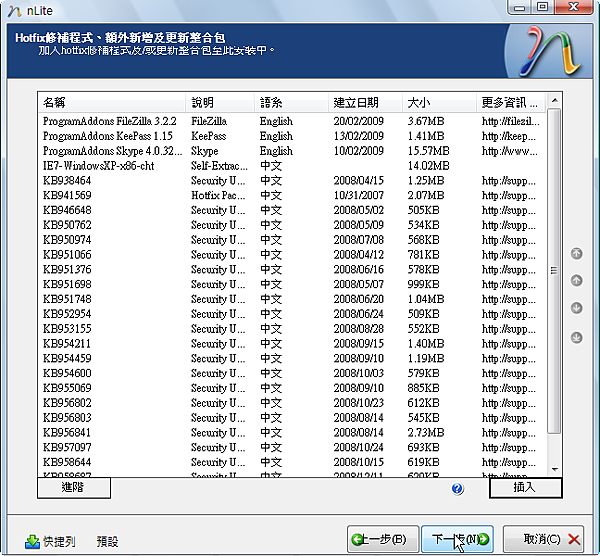This screenshot has height=556, width=600.
Task: Select KB956803 row
Action: (292, 417)
